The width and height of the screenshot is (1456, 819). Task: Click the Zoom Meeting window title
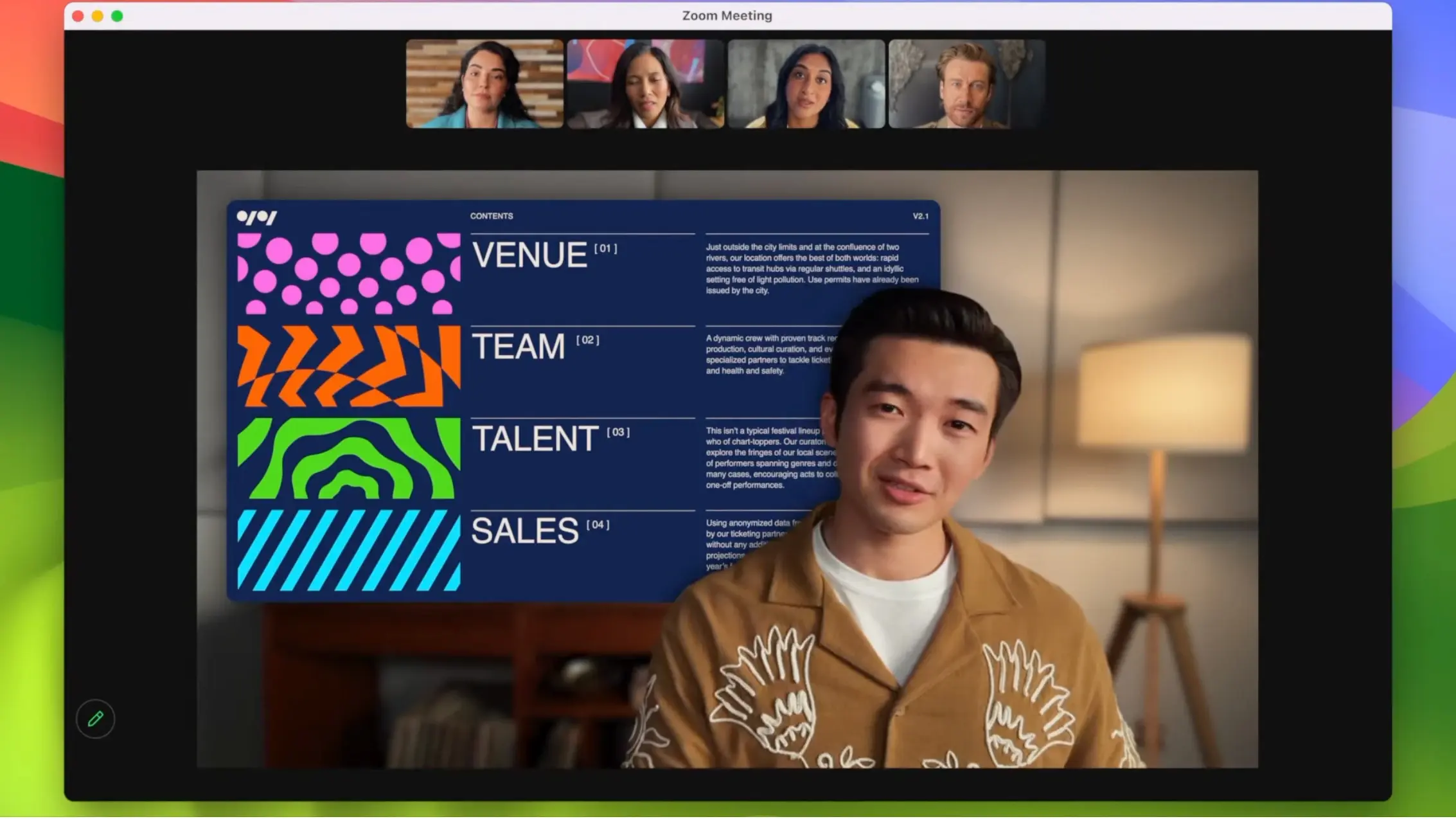pos(727,15)
